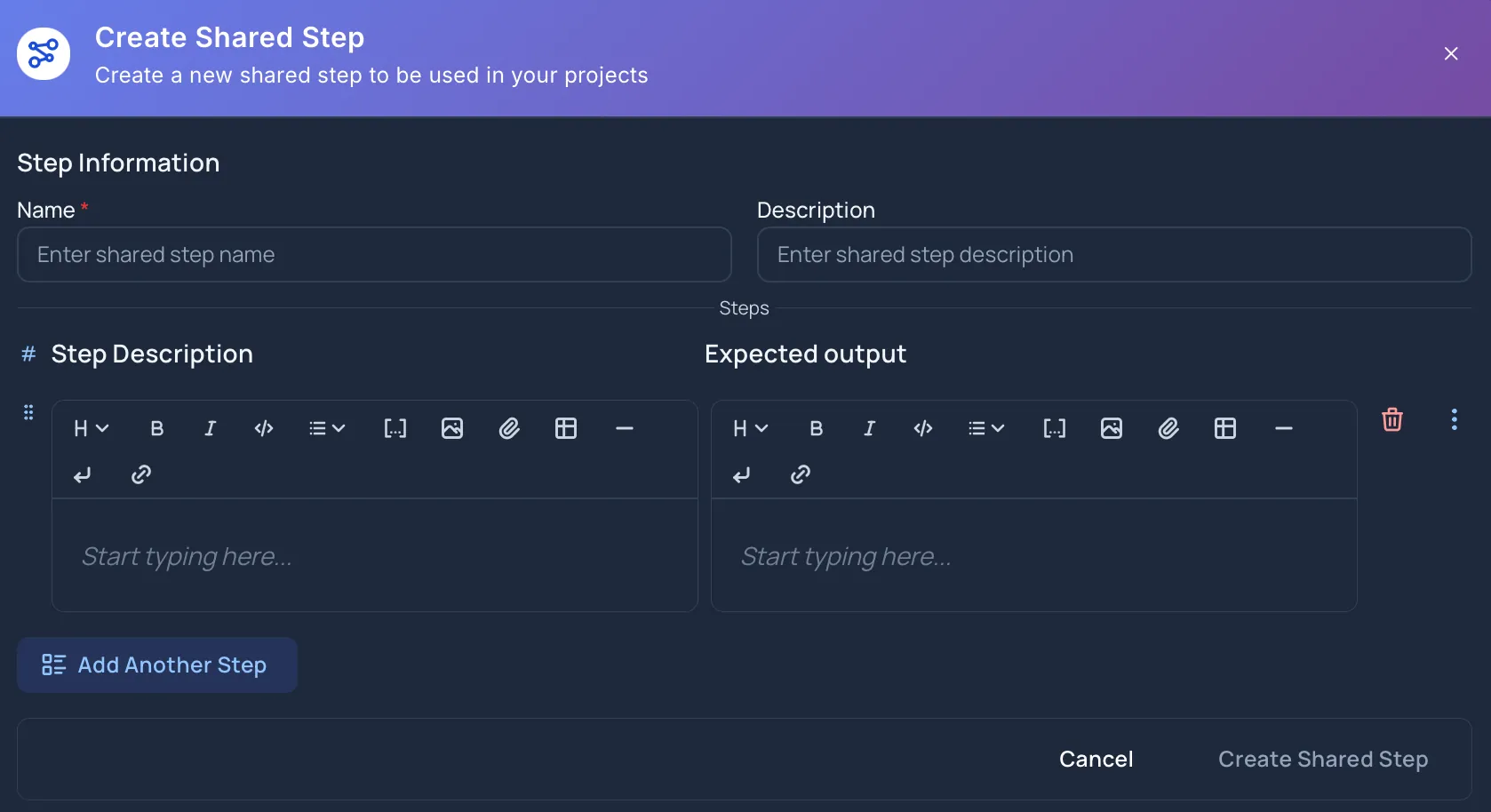The width and height of the screenshot is (1491, 812).
Task: Insert bracket placeholder in Step Description editor
Action: 395,428
